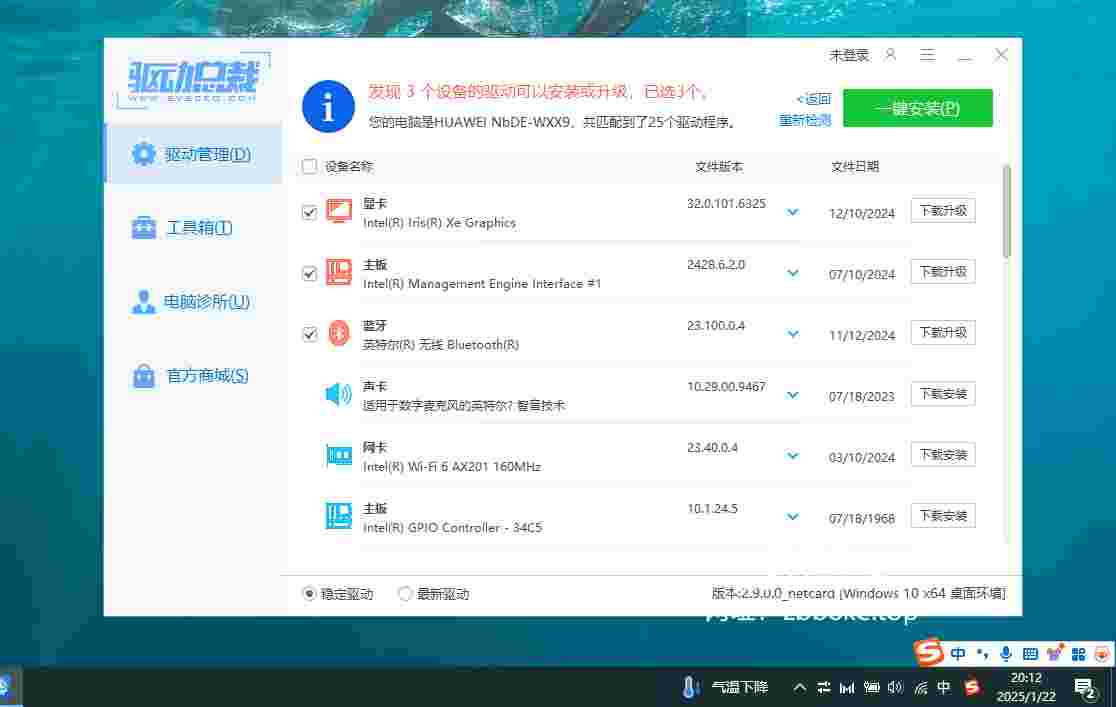Click the device name Intel(R) Iris(R) Xe Graphics

coord(439,223)
